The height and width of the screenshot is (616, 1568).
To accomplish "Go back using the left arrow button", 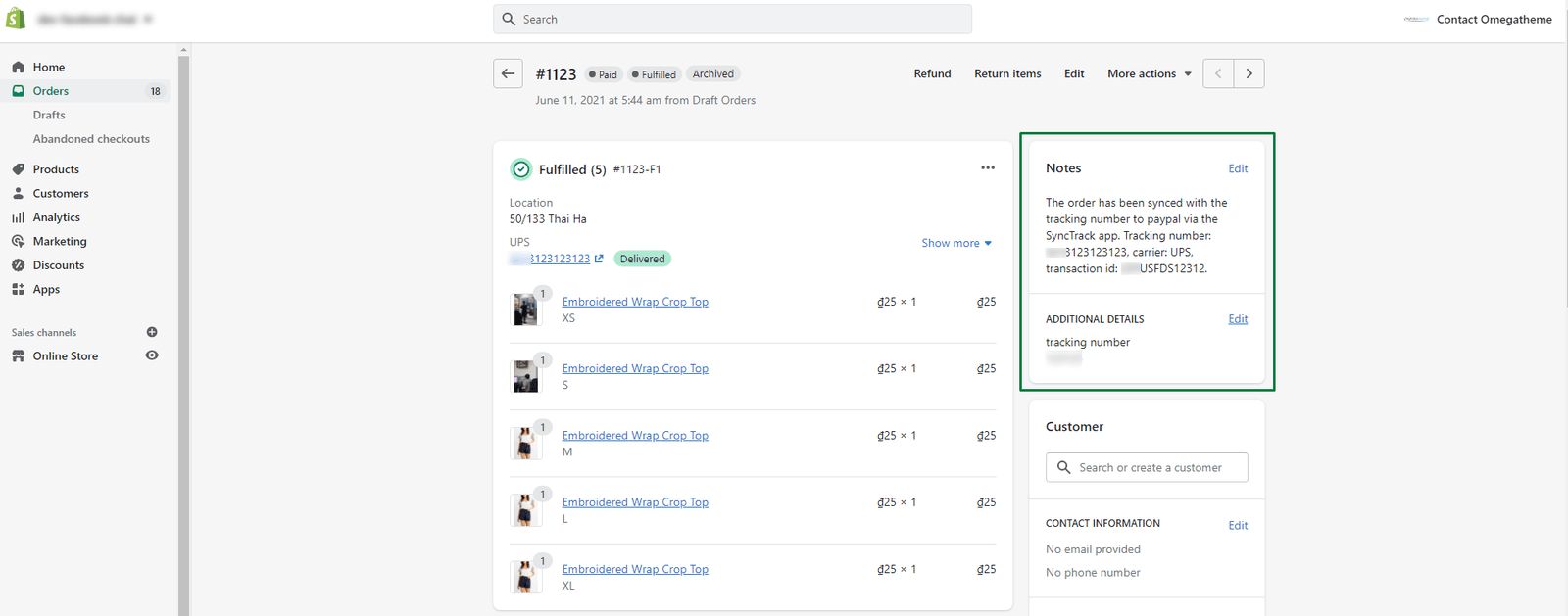I will (508, 73).
